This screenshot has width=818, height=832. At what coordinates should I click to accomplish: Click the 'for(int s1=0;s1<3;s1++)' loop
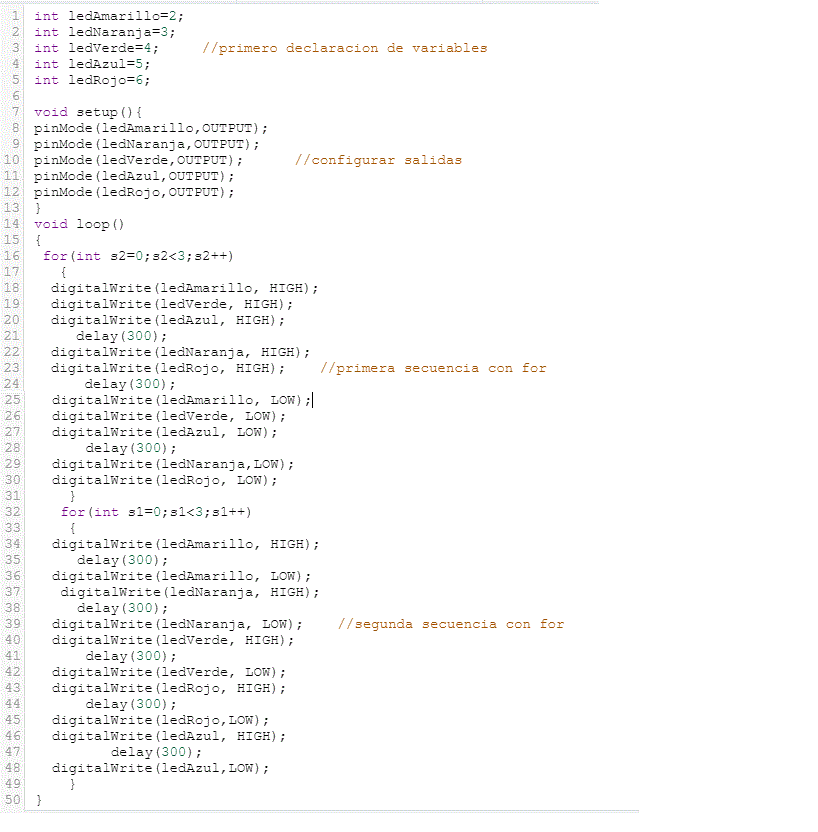coord(156,512)
